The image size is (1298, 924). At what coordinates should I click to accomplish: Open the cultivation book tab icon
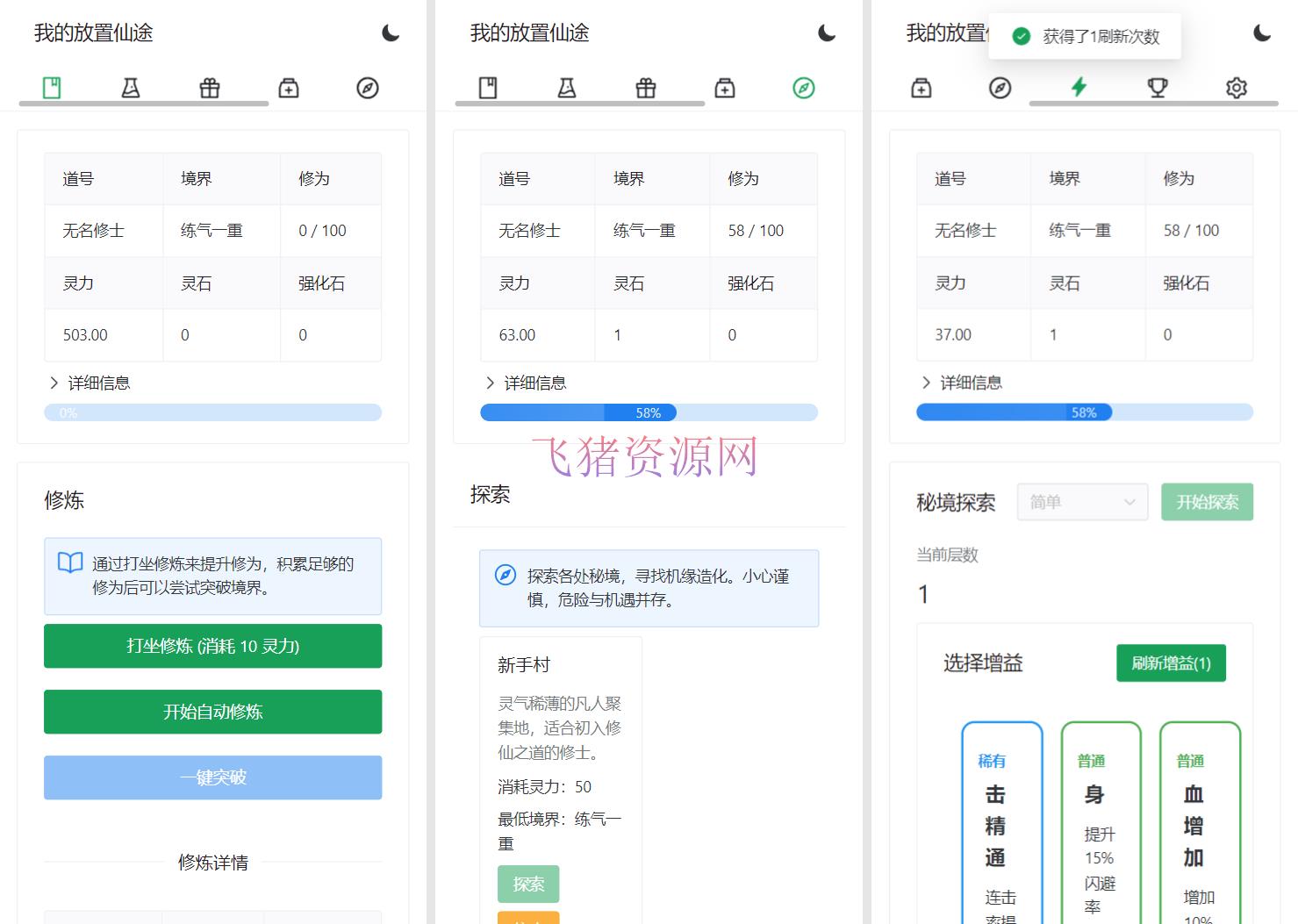coord(52,87)
